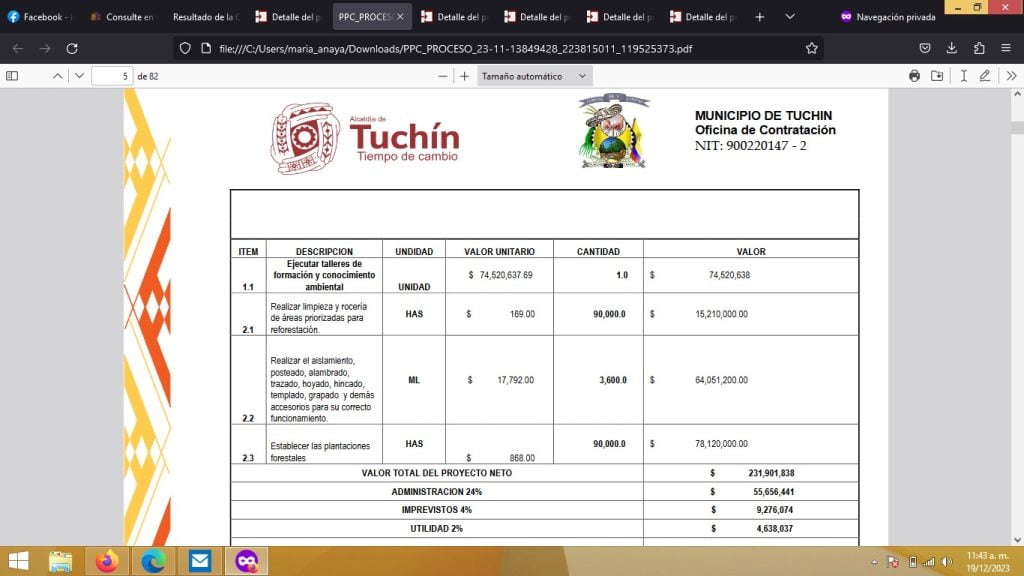Image resolution: width=1024 pixels, height=576 pixels.
Task: Select the PDF draw tool
Action: tap(985, 76)
